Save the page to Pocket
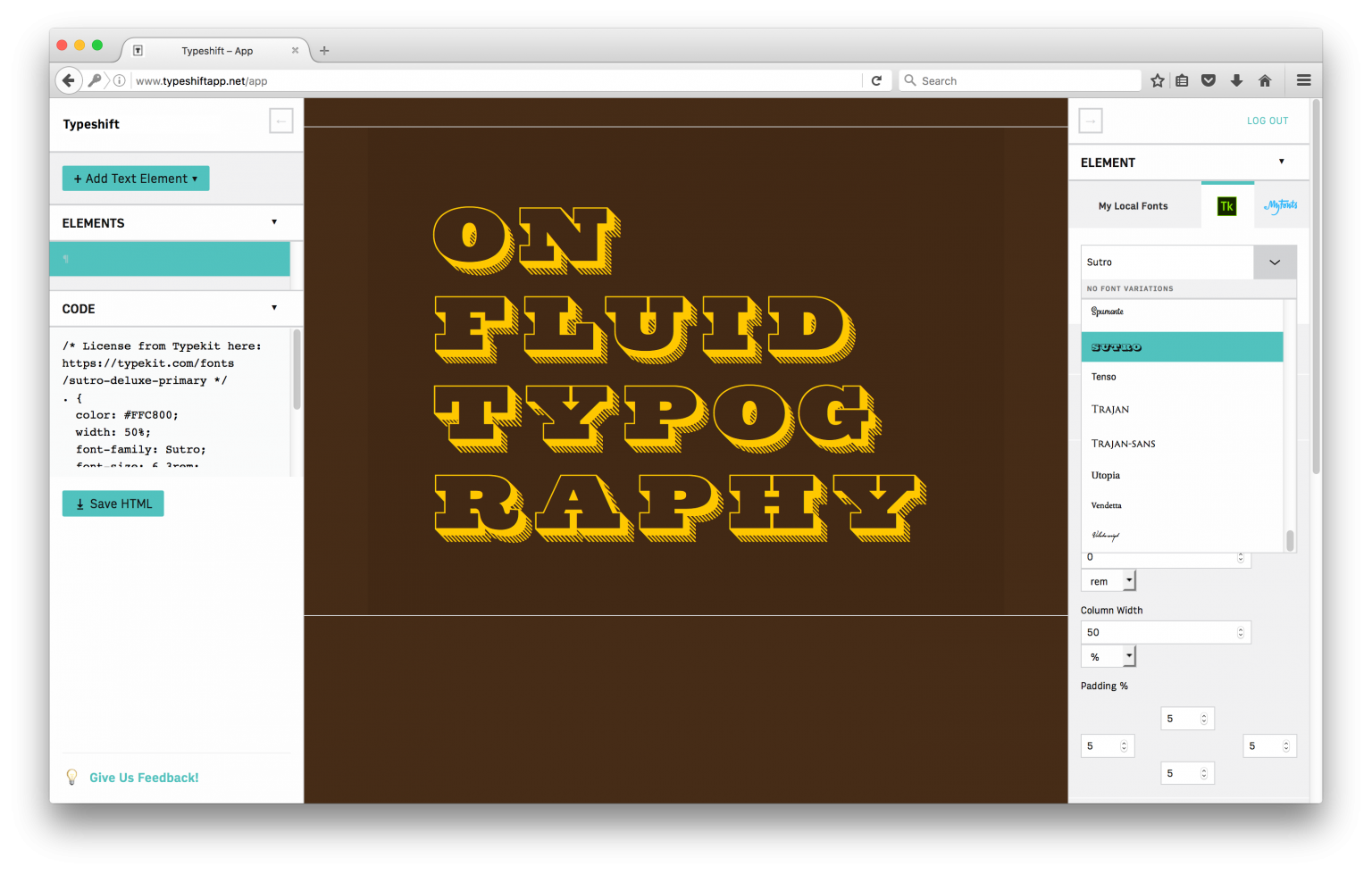This screenshot has width=1372, height=874. point(1209,80)
